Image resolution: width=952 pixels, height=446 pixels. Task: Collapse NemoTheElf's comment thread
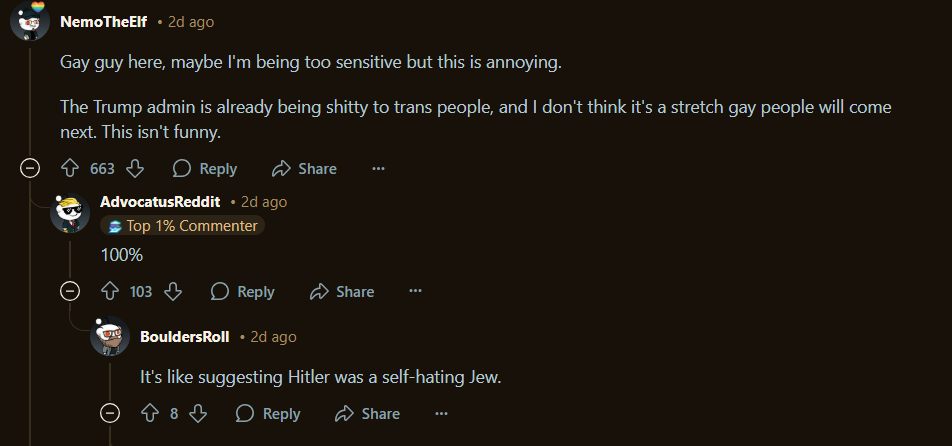click(30, 168)
